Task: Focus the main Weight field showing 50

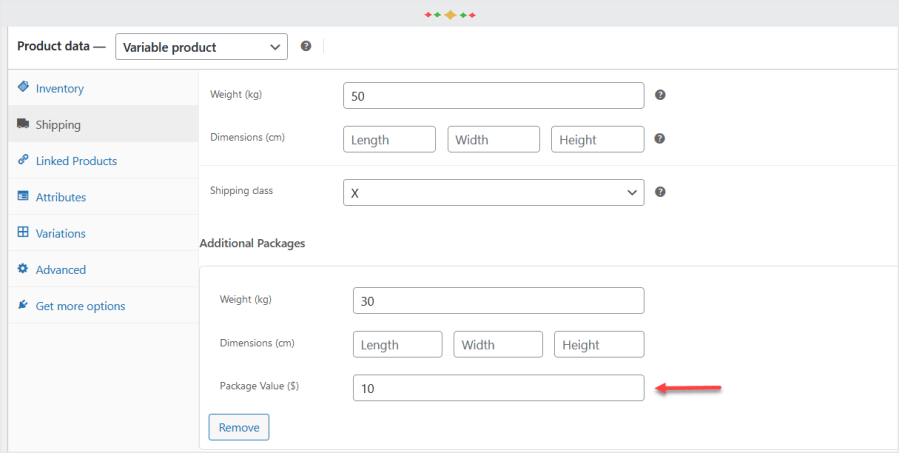Action: coord(493,96)
